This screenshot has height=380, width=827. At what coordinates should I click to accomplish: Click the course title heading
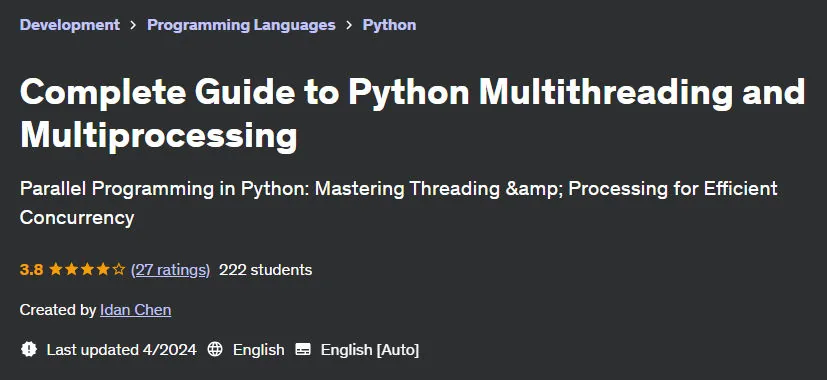coord(412,114)
